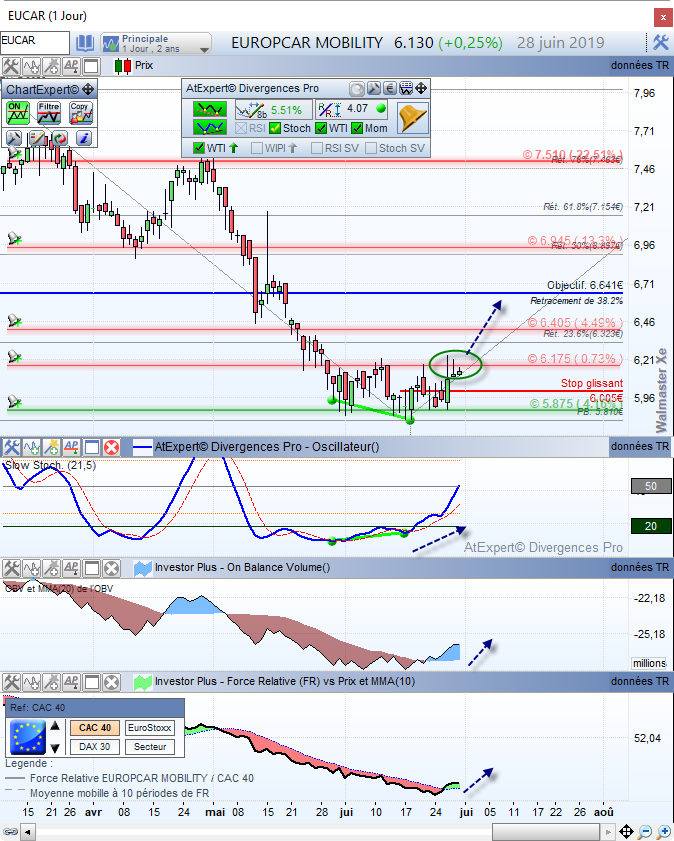The height and width of the screenshot is (841, 674).
Task: Click the alert bell at the 6.945 level
Action: (x=14, y=239)
